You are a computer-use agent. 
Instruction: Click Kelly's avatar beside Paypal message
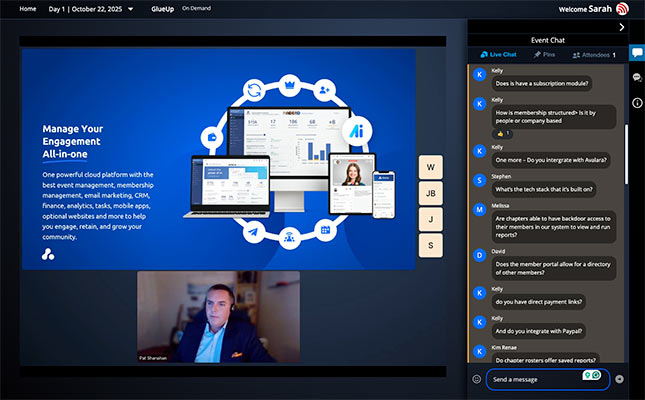pyautogui.click(x=480, y=322)
